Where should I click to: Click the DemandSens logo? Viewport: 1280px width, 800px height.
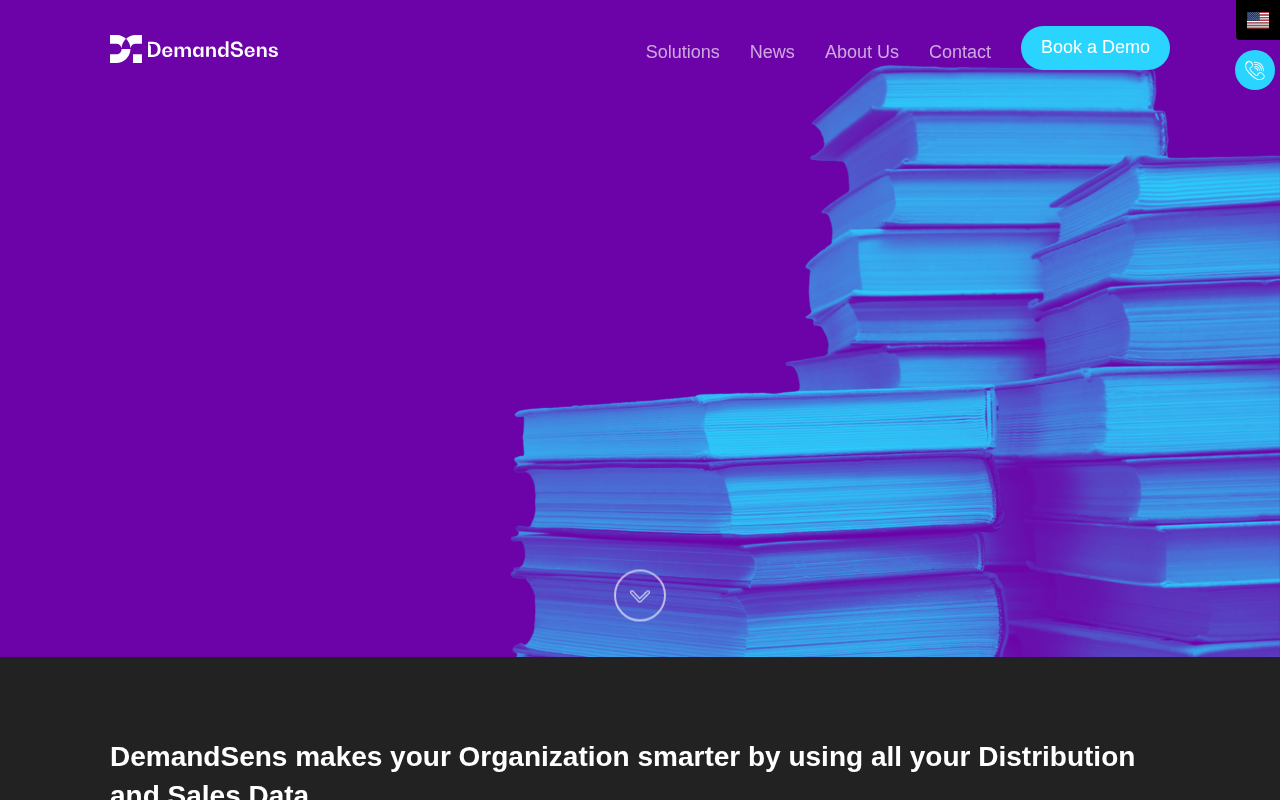point(194,49)
